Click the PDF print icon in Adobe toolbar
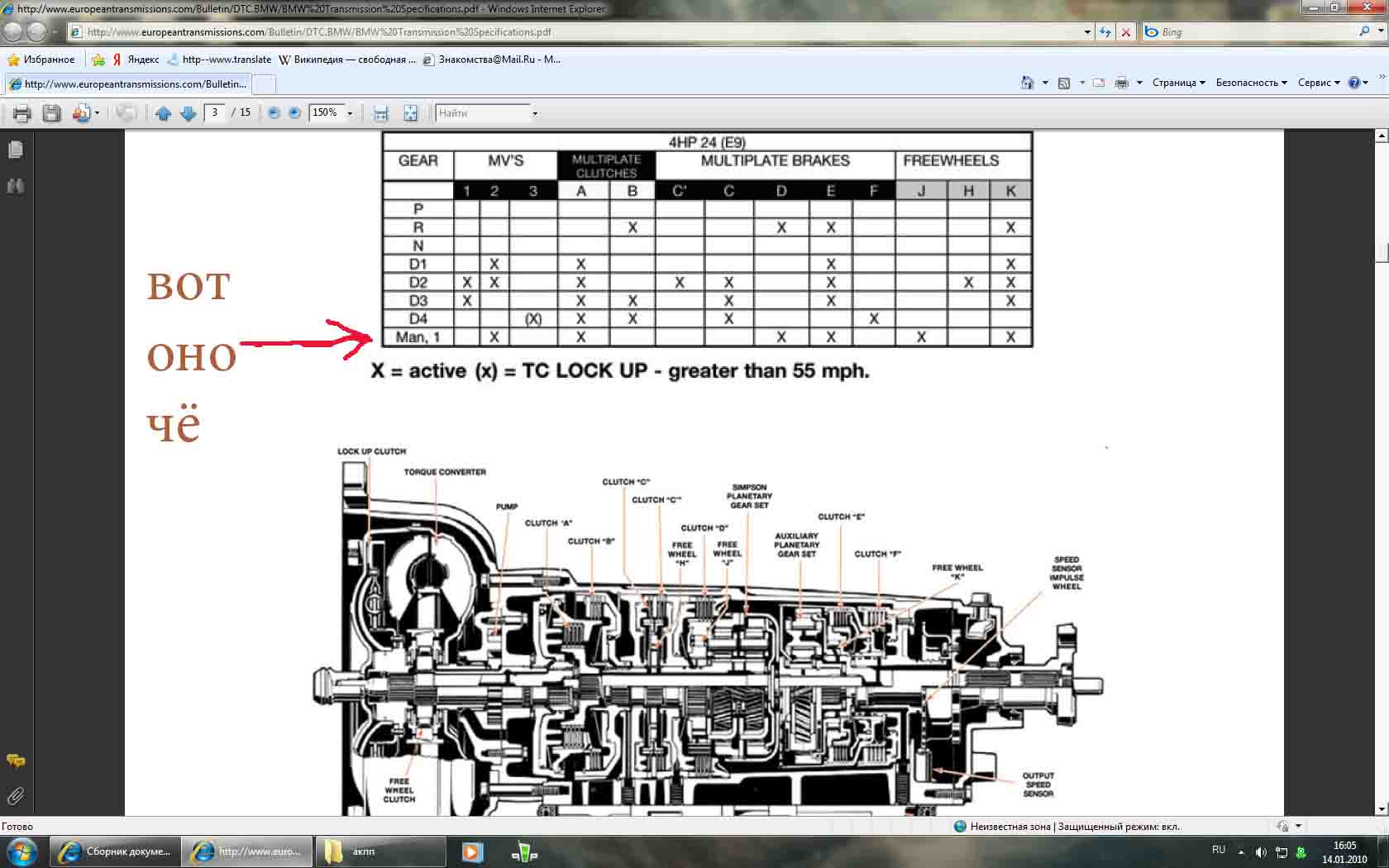Viewport: 1389px width, 868px height. coord(21,113)
